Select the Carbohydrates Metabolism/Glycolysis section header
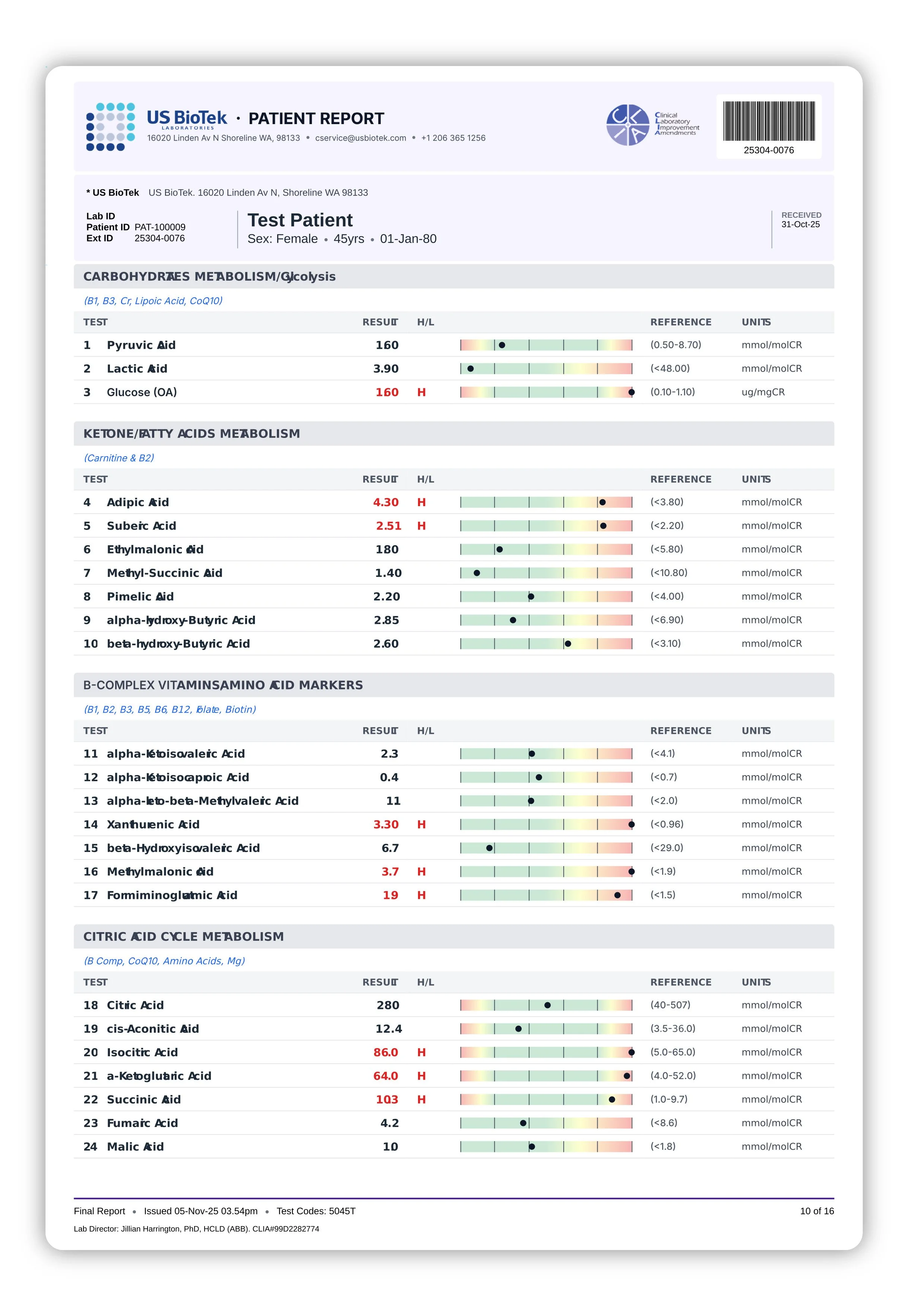The width and height of the screenshot is (908, 1316). 209,277
